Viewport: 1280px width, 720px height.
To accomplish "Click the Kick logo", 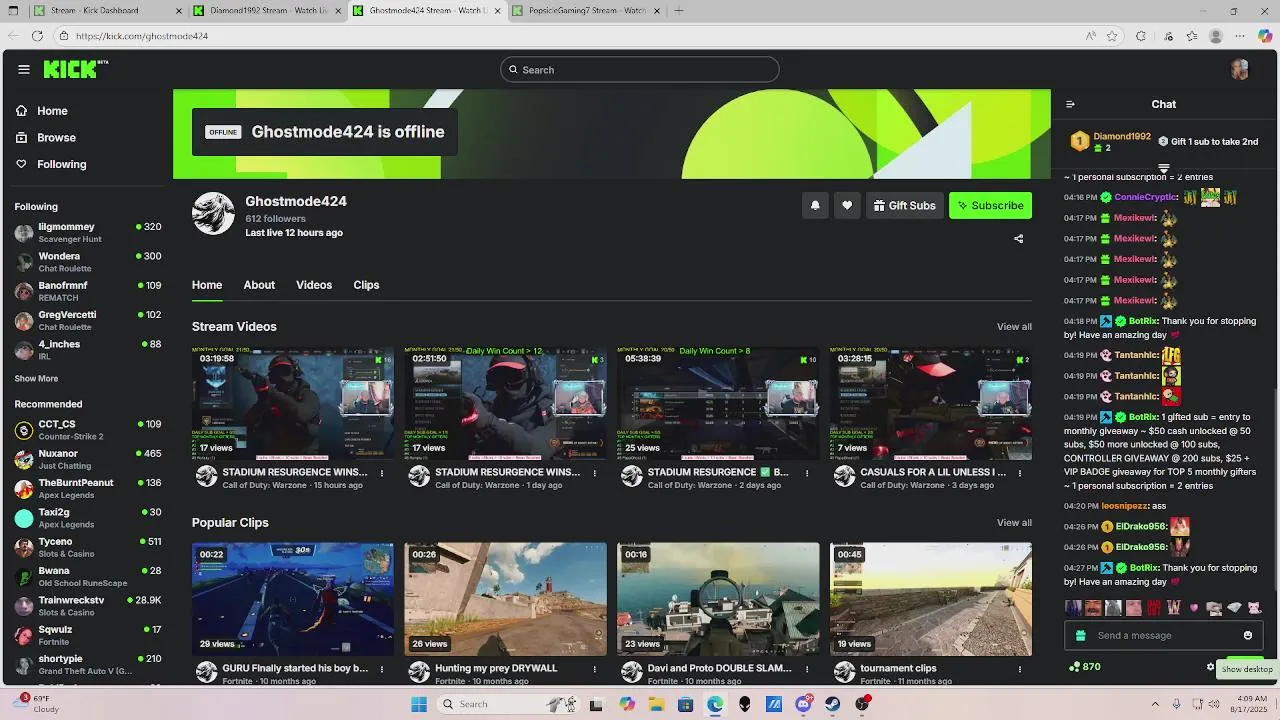I will point(75,69).
